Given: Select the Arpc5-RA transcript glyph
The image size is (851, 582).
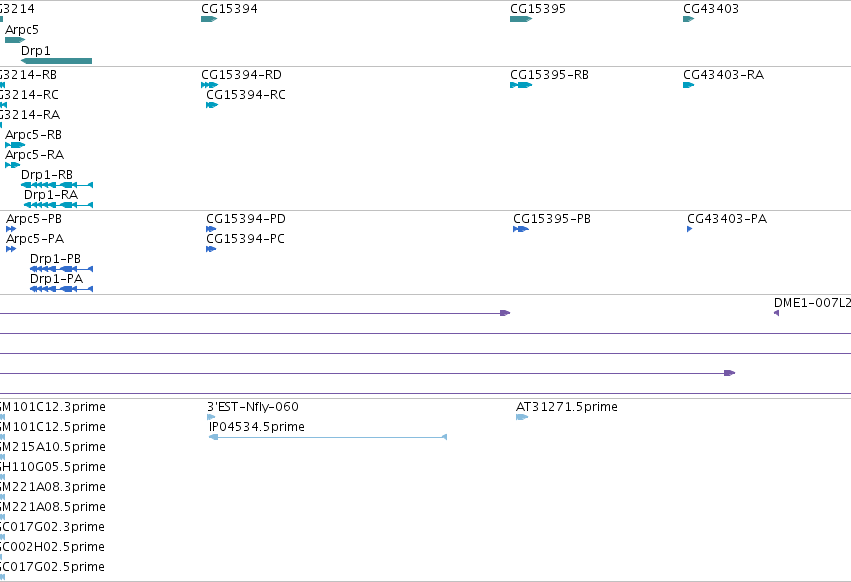Looking at the screenshot, I should coord(12,165).
